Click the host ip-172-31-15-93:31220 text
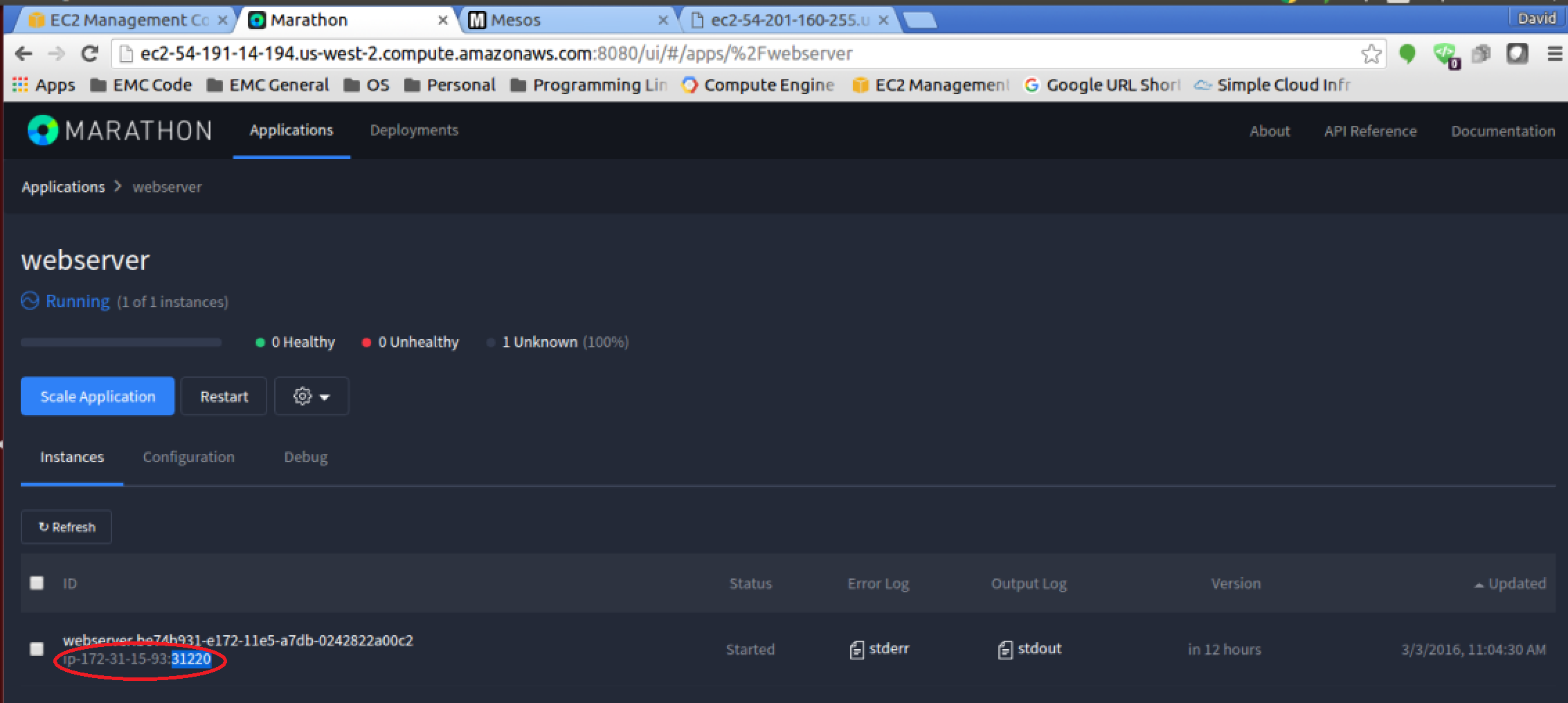The width and height of the screenshot is (1568, 703). (x=137, y=659)
